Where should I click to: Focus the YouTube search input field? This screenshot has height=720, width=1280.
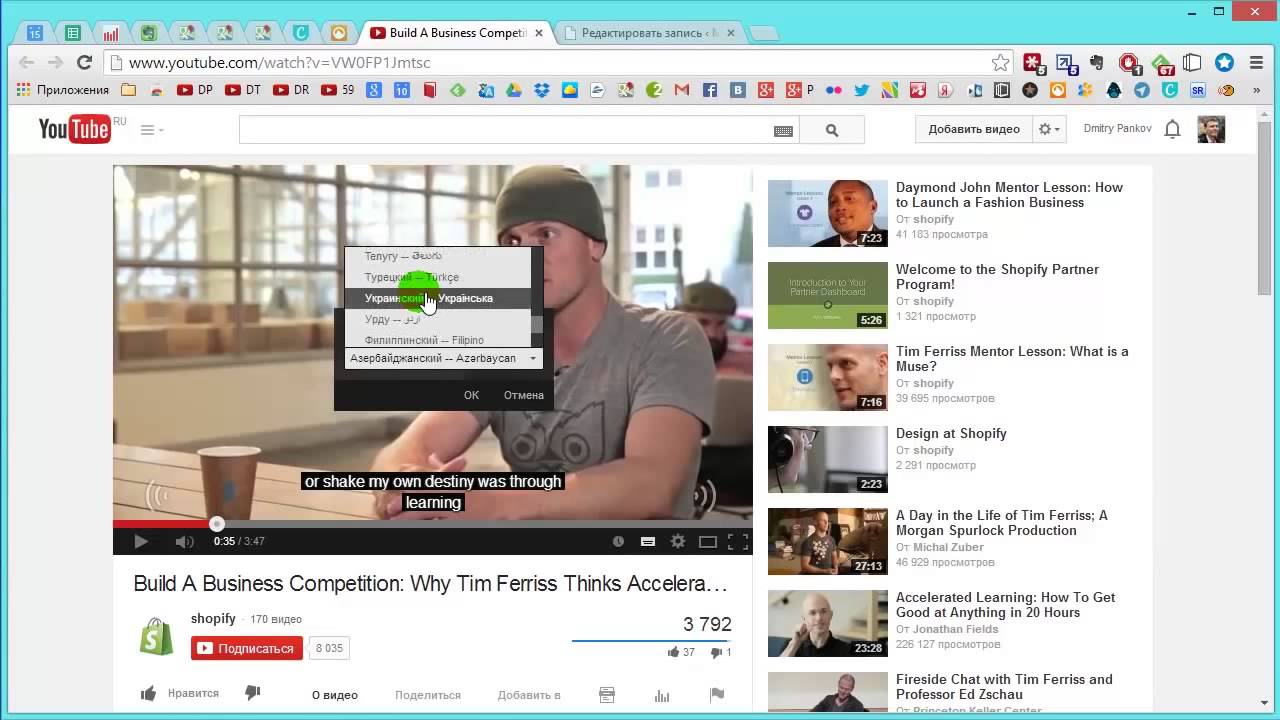click(505, 130)
